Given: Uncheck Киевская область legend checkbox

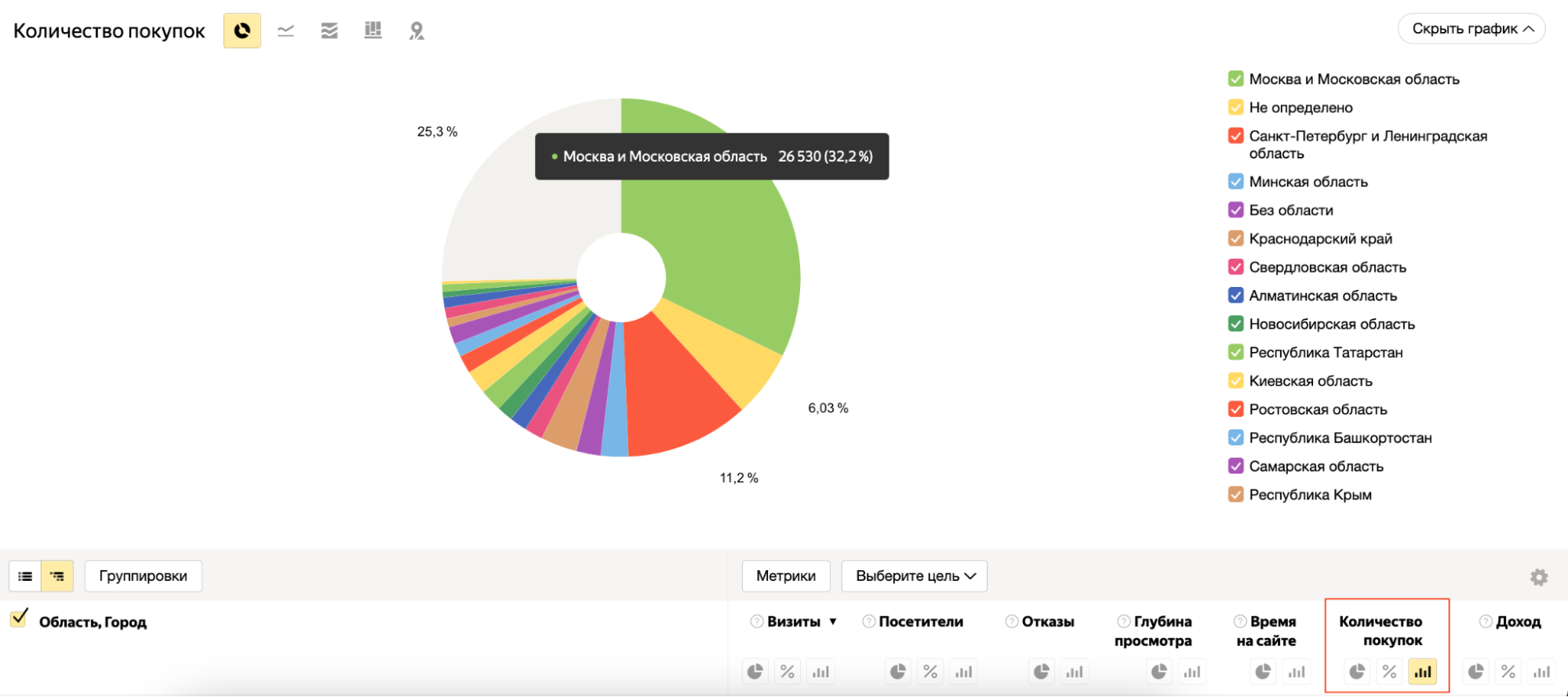Looking at the screenshot, I should point(1235,381).
